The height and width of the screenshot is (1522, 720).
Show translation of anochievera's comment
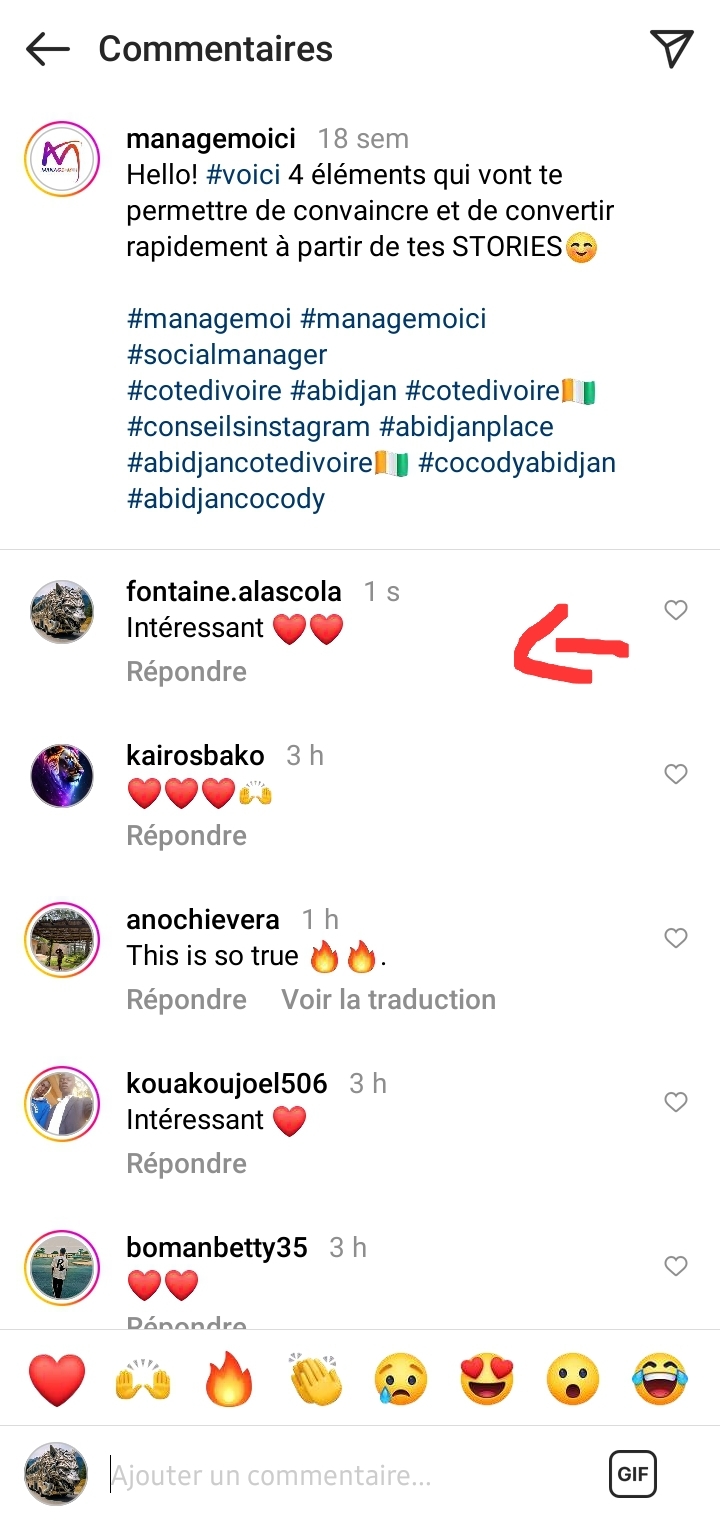[388, 1000]
